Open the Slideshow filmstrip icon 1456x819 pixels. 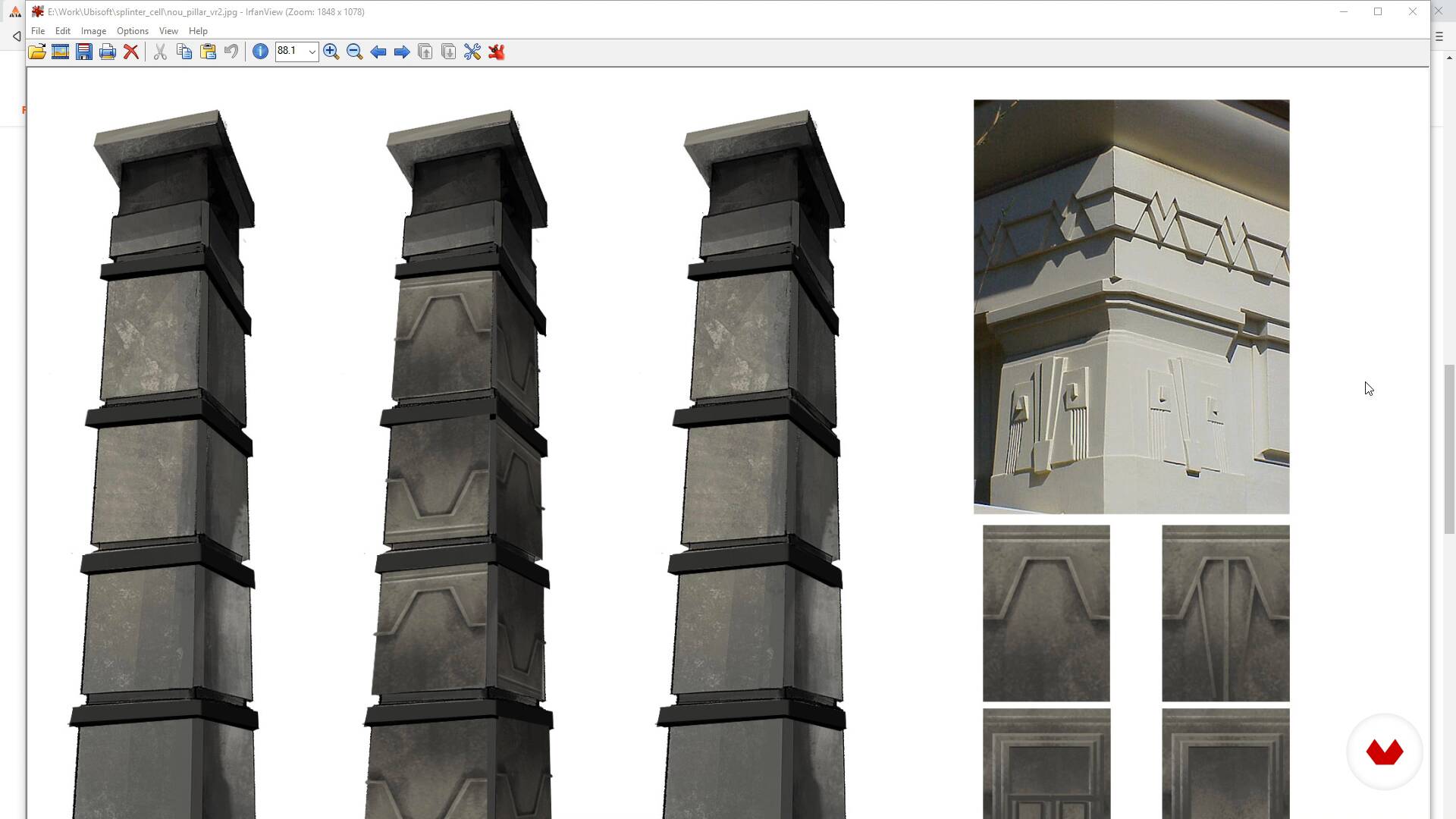pos(60,52)
